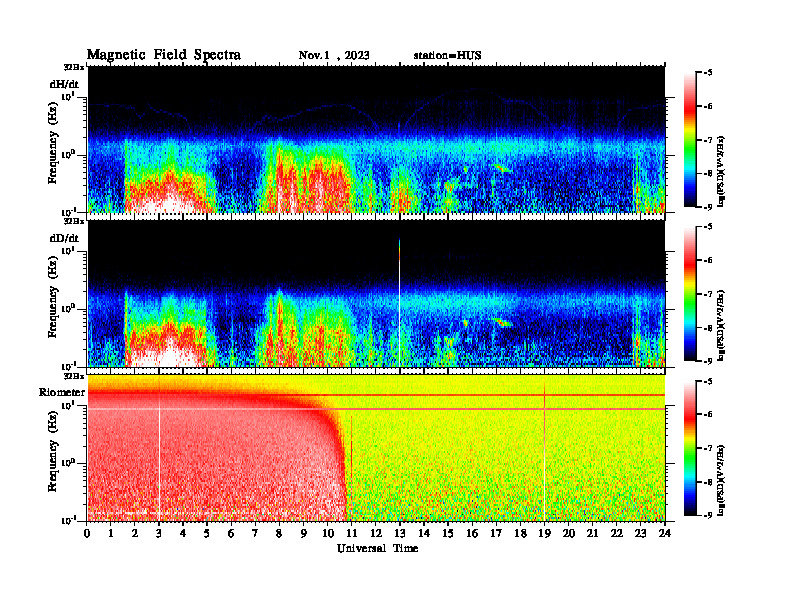Click the -7 tick on the dD/dt colorbar
The width and height of the screenshot is (792, 612).
click(707, 294)
